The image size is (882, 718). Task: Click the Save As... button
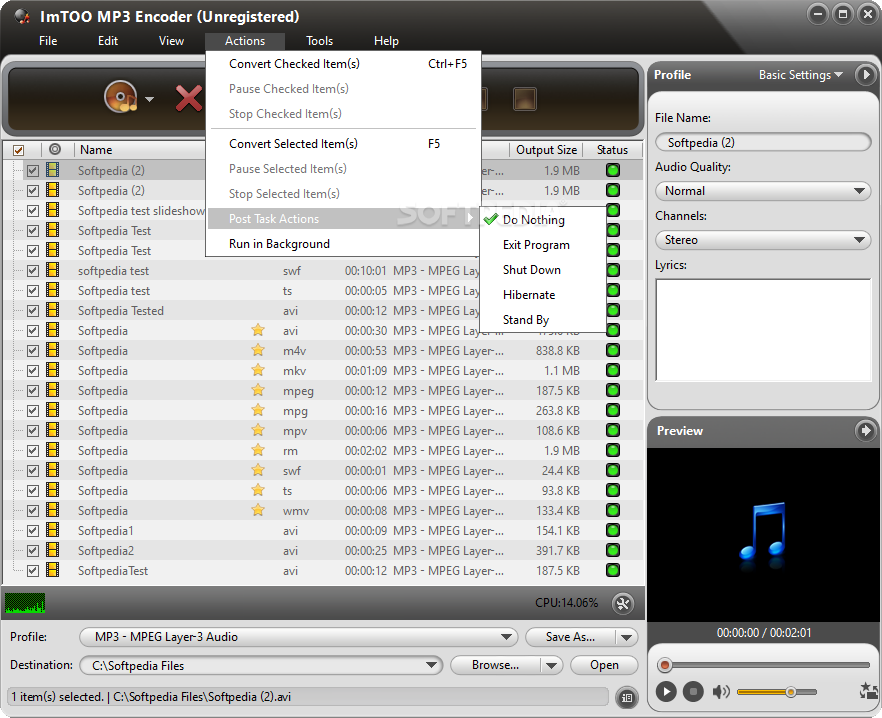(x=570, y=637)
